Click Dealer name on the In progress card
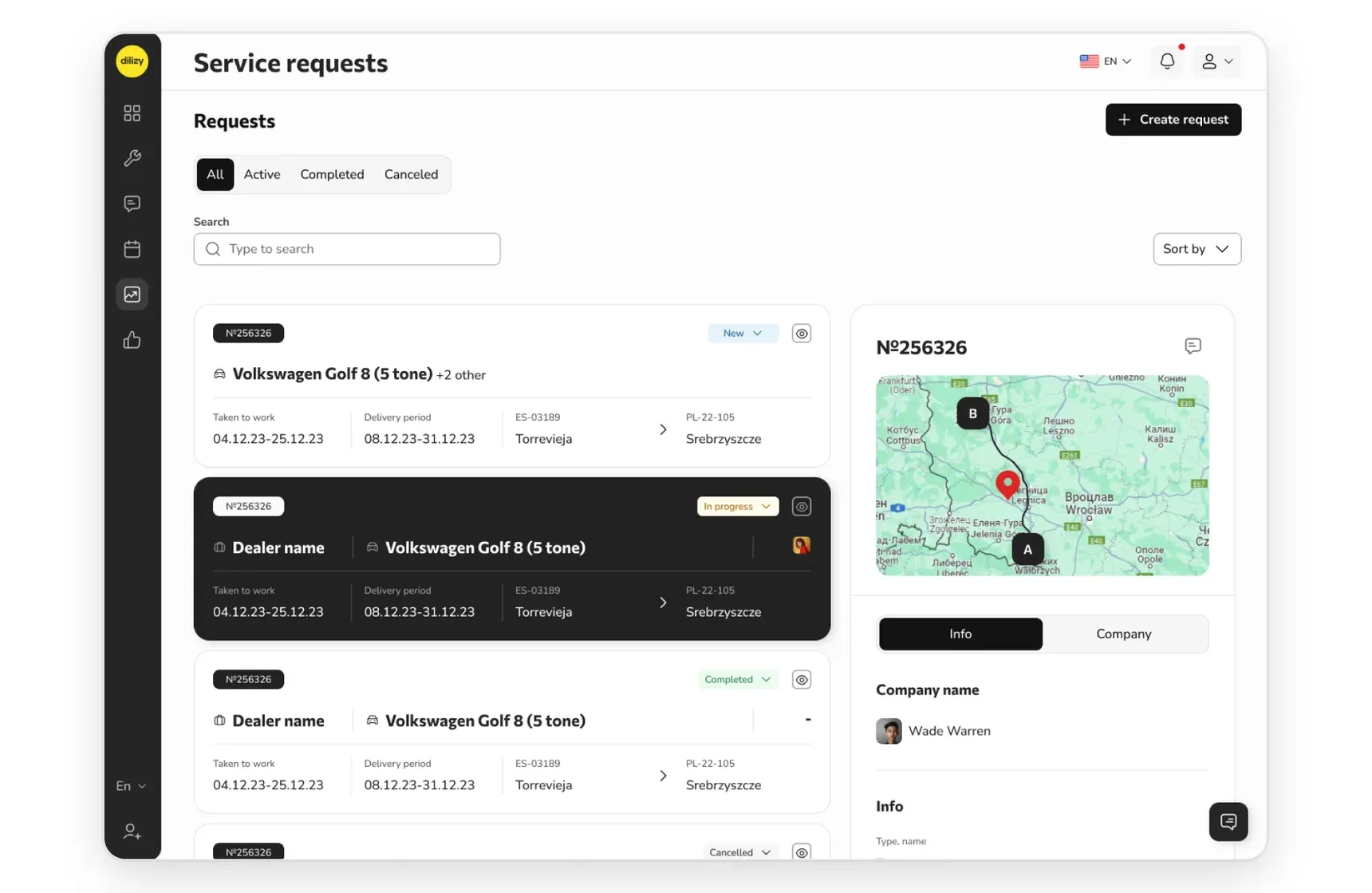 tap(278, 547)
